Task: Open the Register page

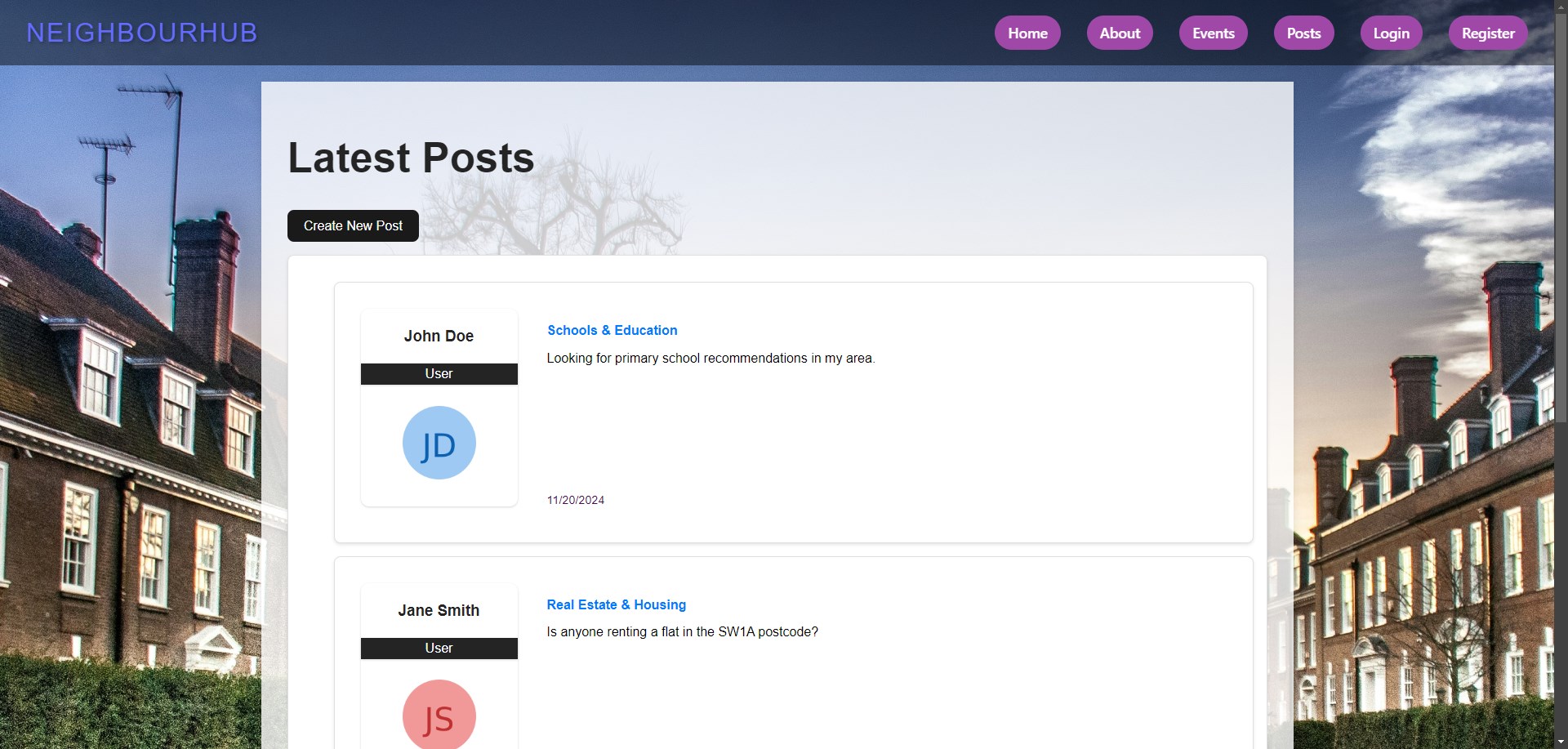Action: tap(1487, 33)
